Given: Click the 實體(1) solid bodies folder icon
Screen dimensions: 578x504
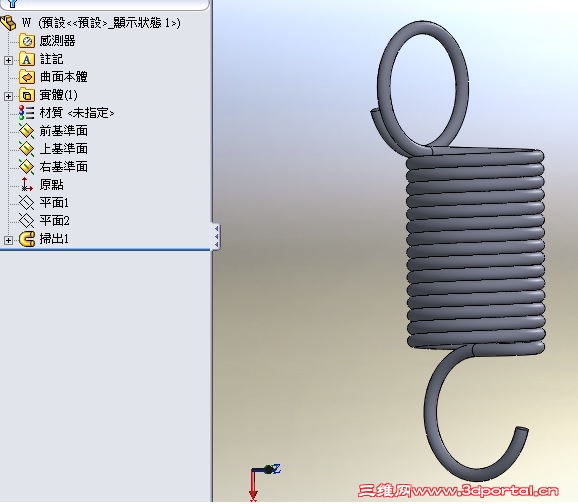Looking at the screenshot, I should (27, 95).
